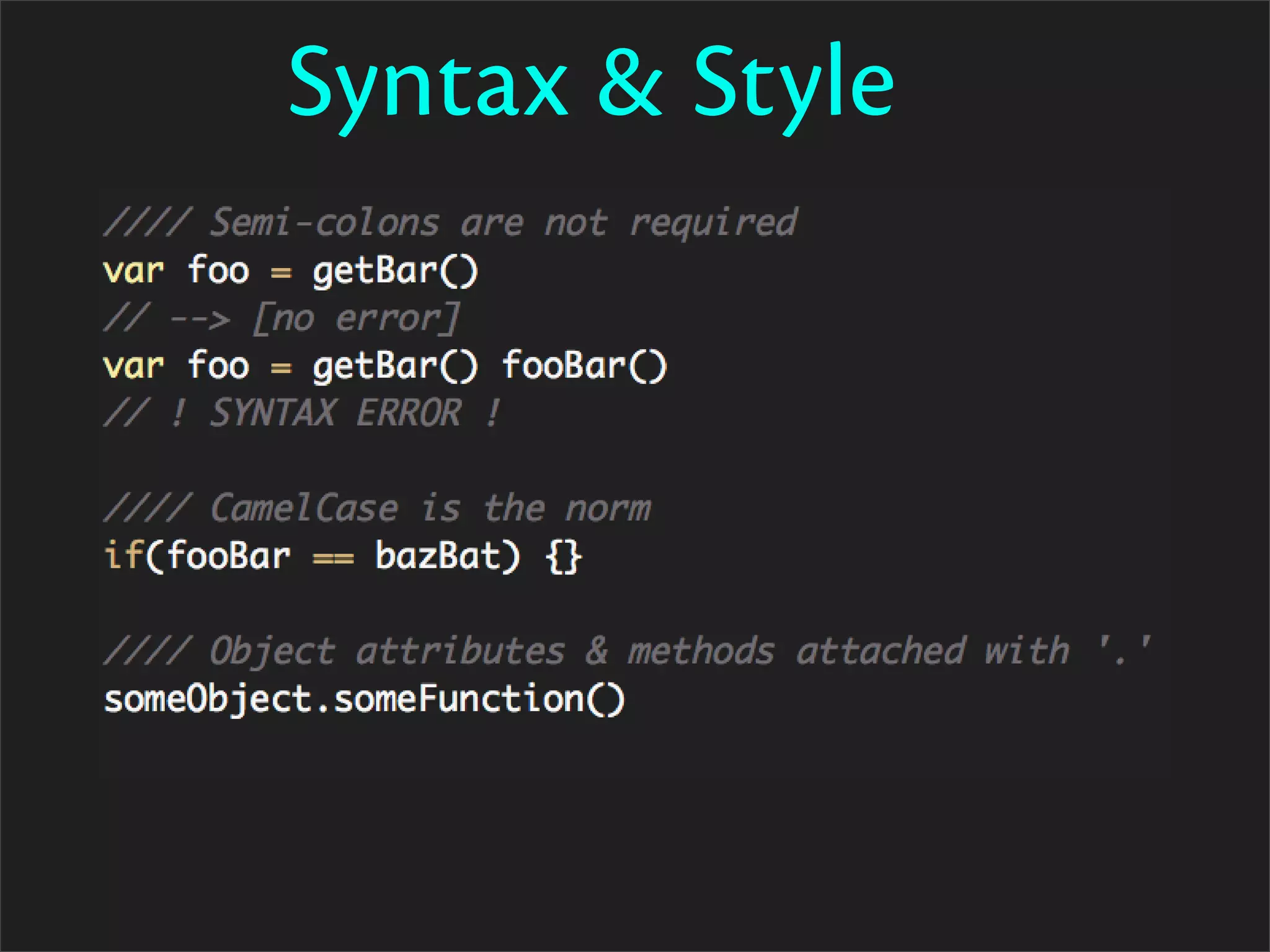Click the '[no error]' comment text
Viewport: 1270px width, 952px height.
pos(356,319)
